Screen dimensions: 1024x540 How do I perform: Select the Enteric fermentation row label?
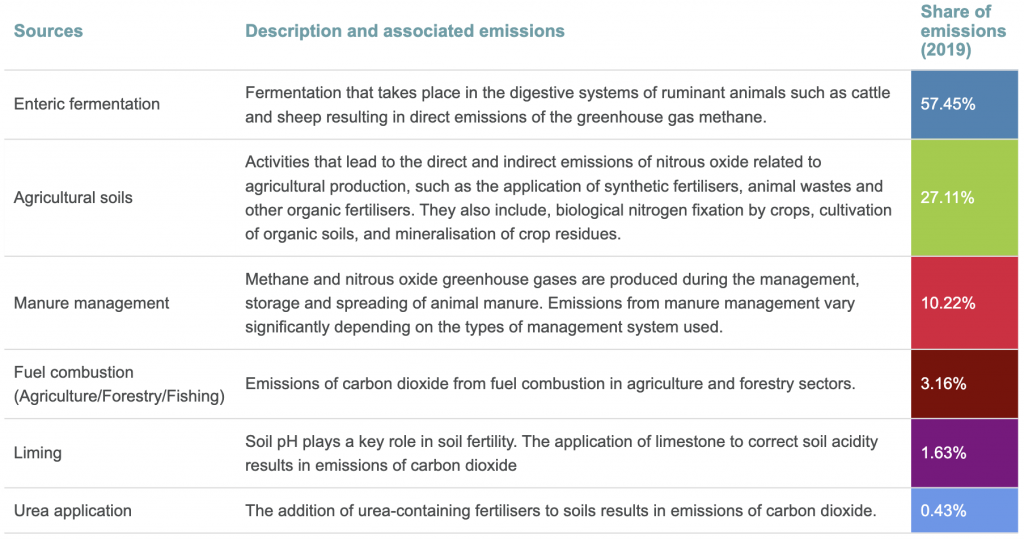pyautogui.click(x=87, y=104)
